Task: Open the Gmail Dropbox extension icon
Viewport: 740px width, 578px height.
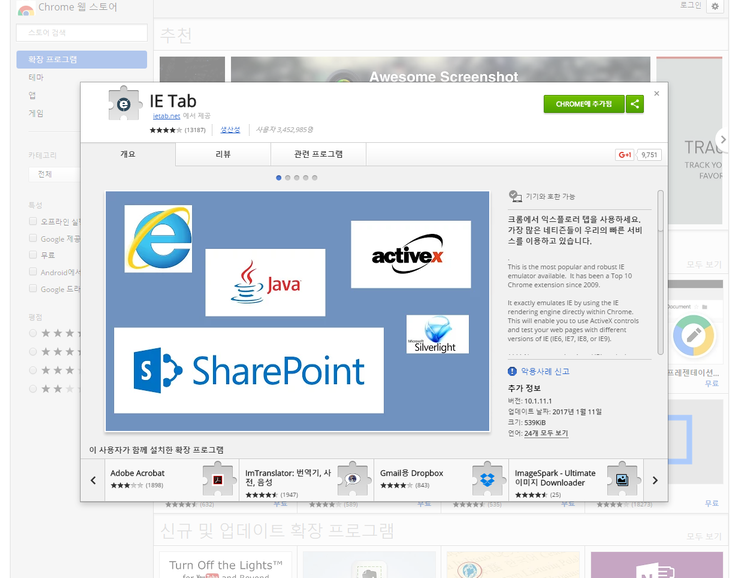Action: [488, 479]
